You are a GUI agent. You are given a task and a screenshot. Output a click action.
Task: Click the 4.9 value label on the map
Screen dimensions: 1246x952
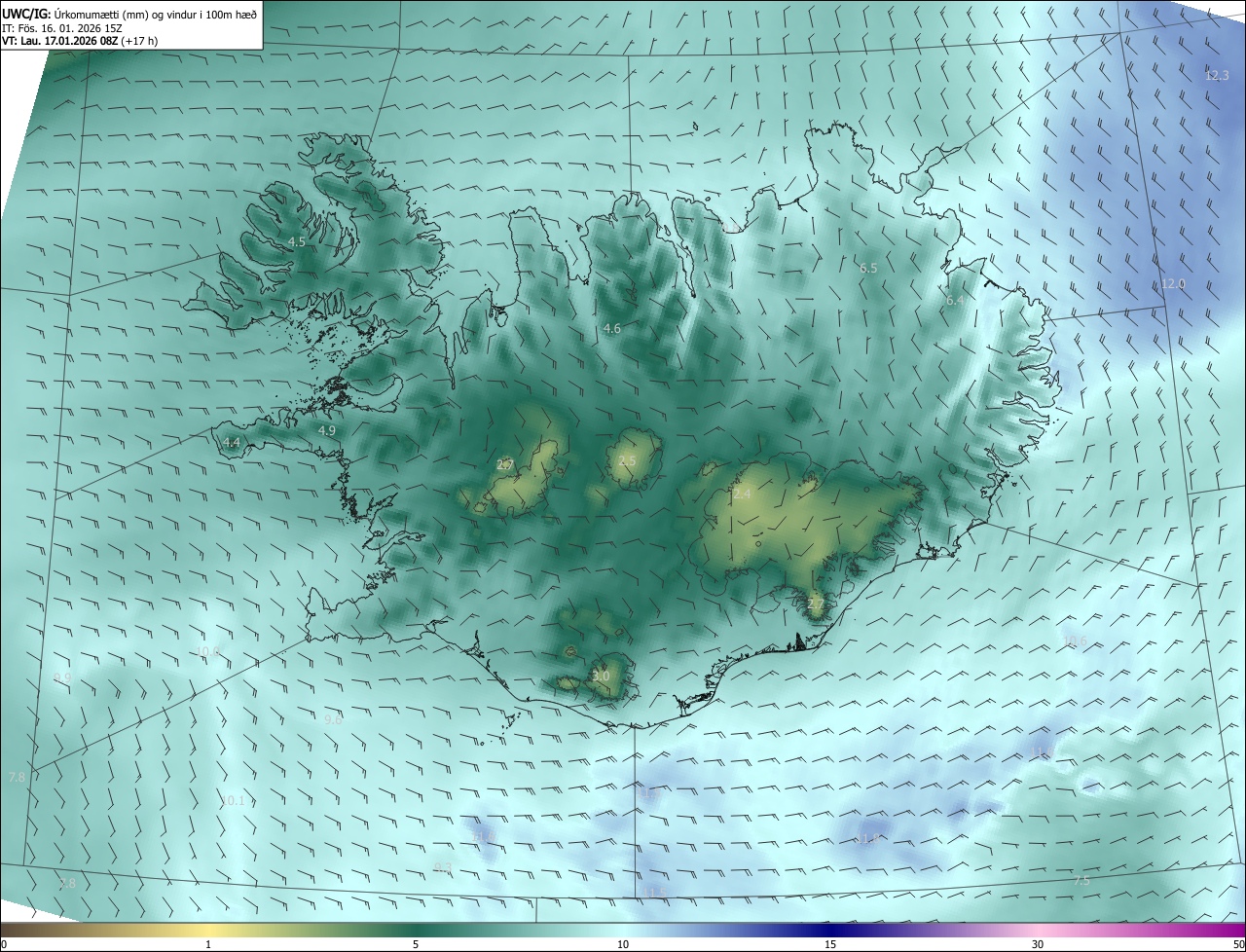click(x=327, y=430)
